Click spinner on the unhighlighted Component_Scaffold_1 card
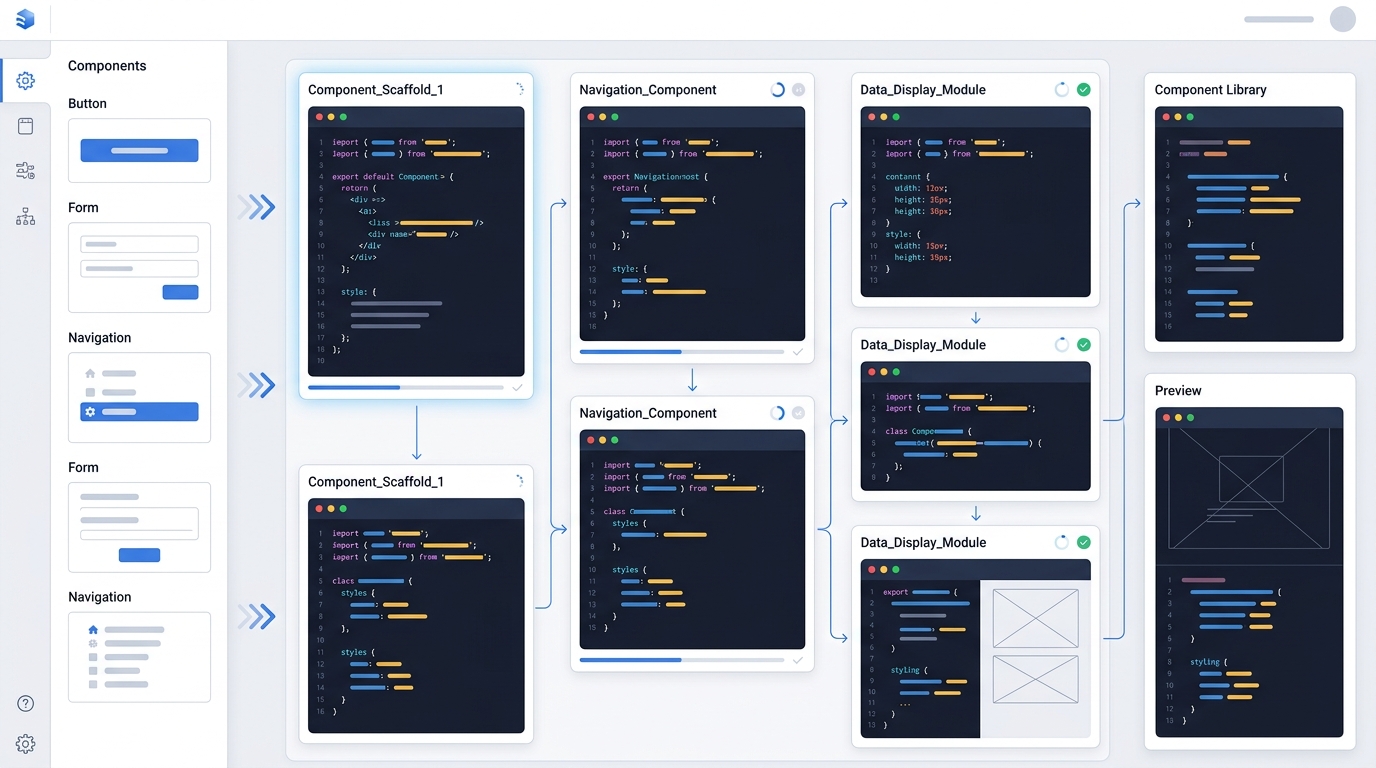 pos(518,481)
